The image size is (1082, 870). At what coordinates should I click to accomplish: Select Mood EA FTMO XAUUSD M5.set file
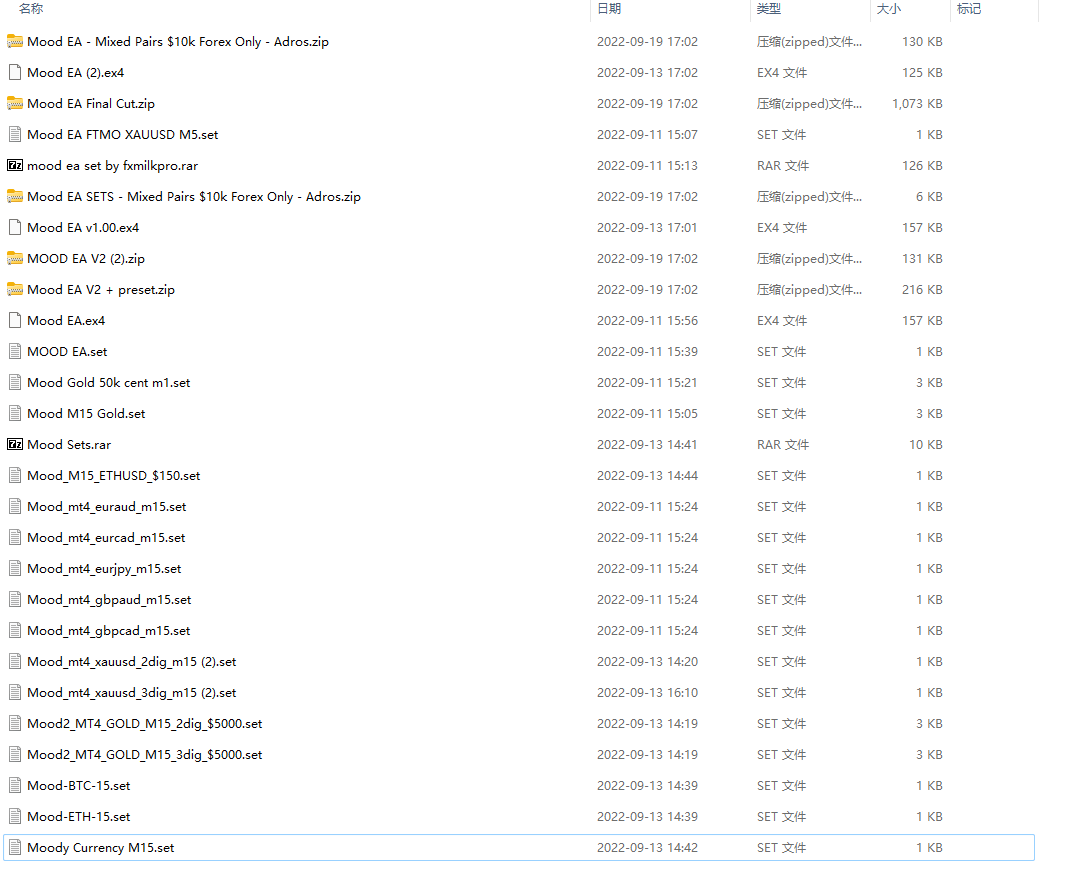122,135
